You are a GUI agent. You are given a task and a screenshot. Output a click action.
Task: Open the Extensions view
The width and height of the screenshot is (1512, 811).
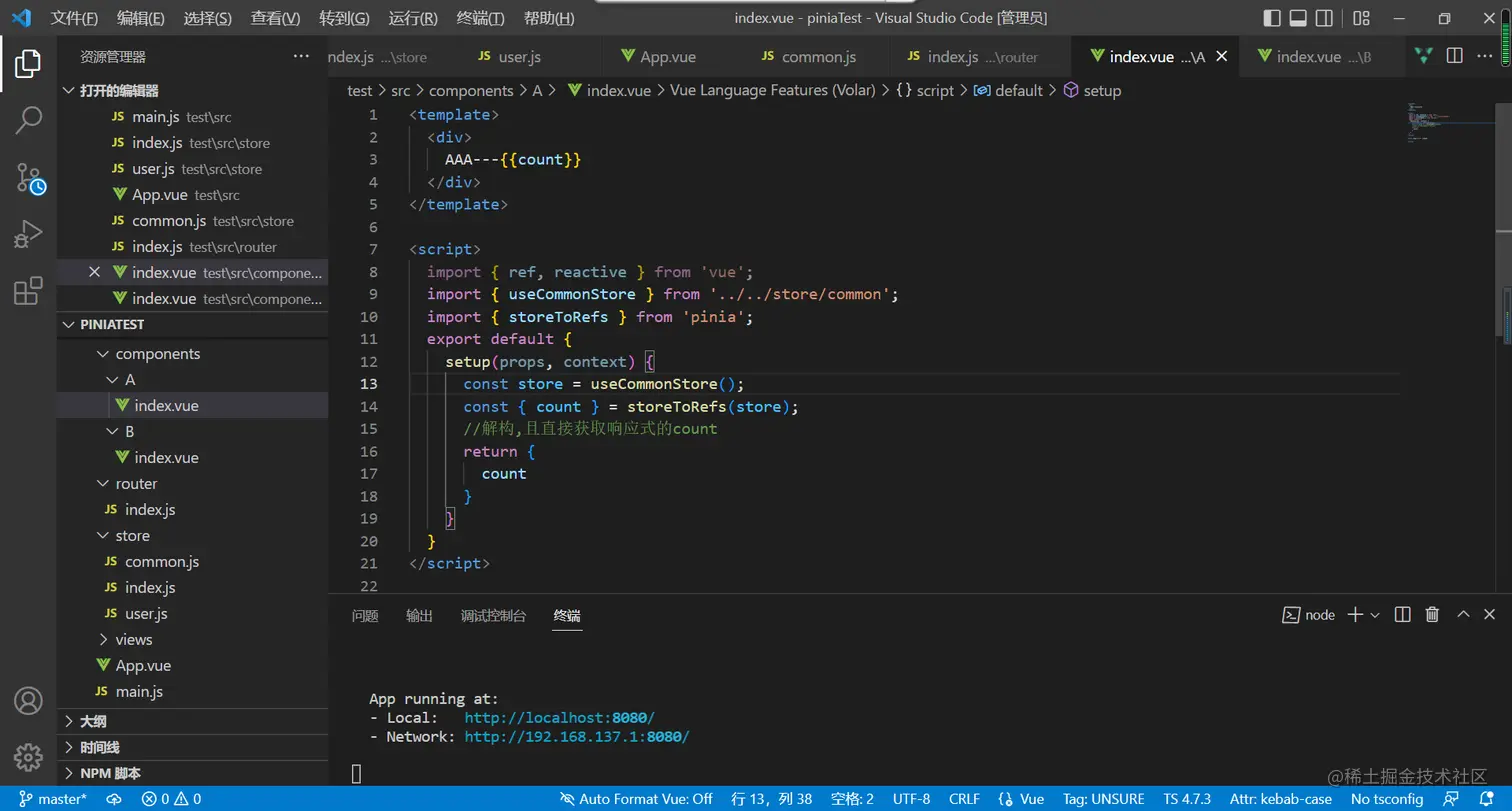tap(28, 291)
